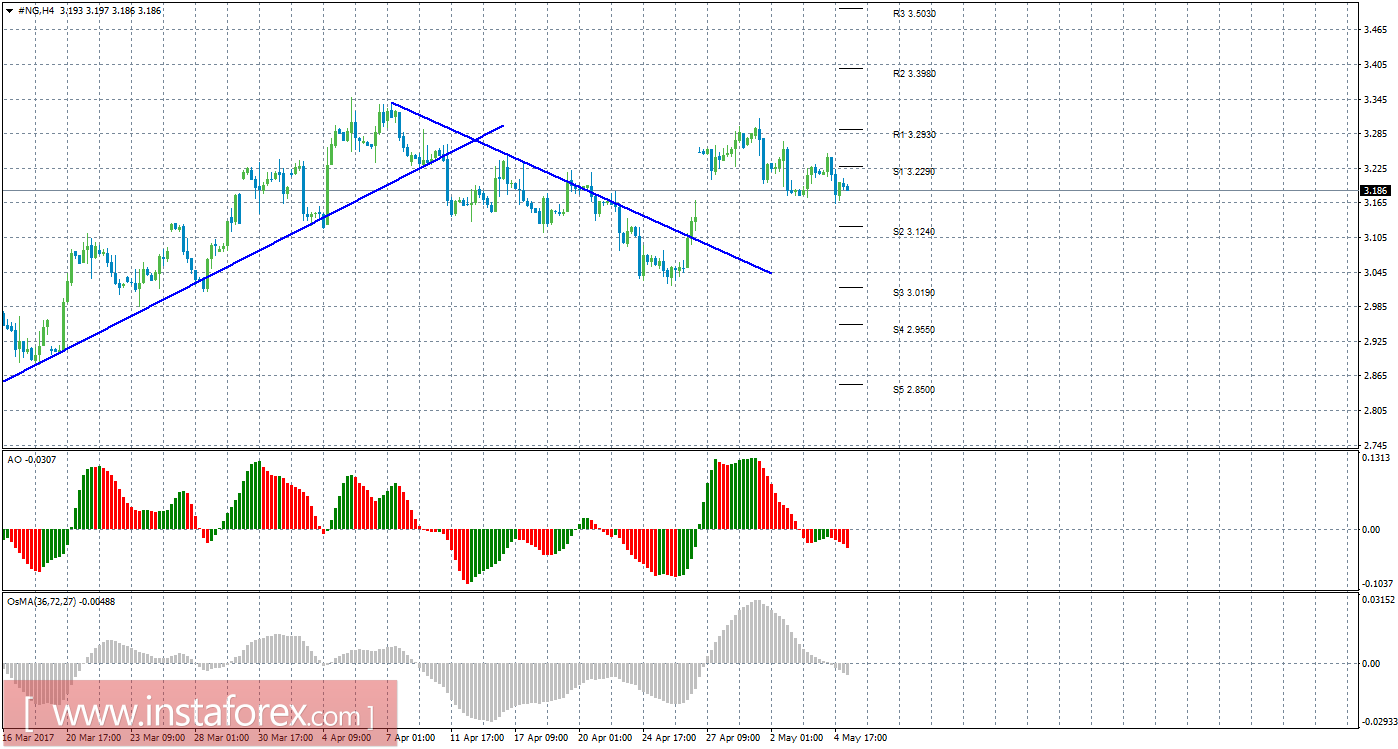Select the 4 May 17:00 time label
This screenshot has height=749, width=1398.
click(x=862, y=738)
